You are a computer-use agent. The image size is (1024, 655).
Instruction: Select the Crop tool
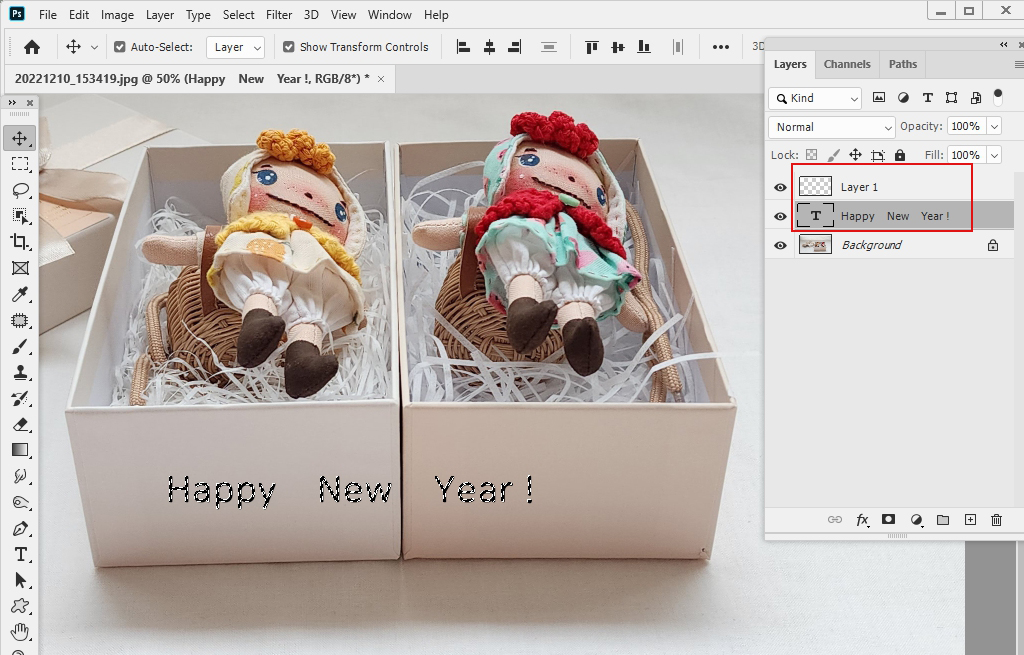tap(20, 242)
